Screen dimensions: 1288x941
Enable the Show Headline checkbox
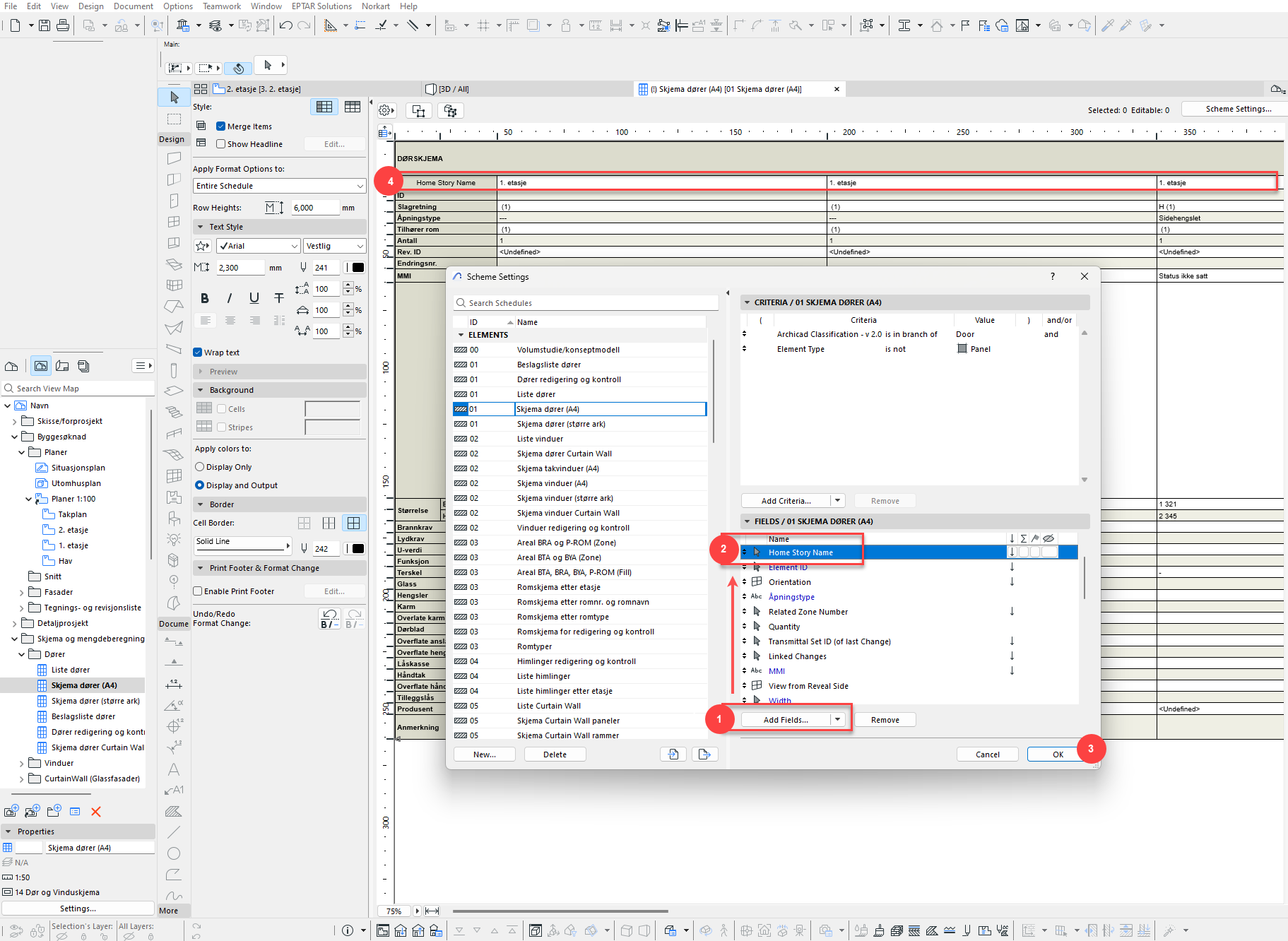[x=220, y=144]
